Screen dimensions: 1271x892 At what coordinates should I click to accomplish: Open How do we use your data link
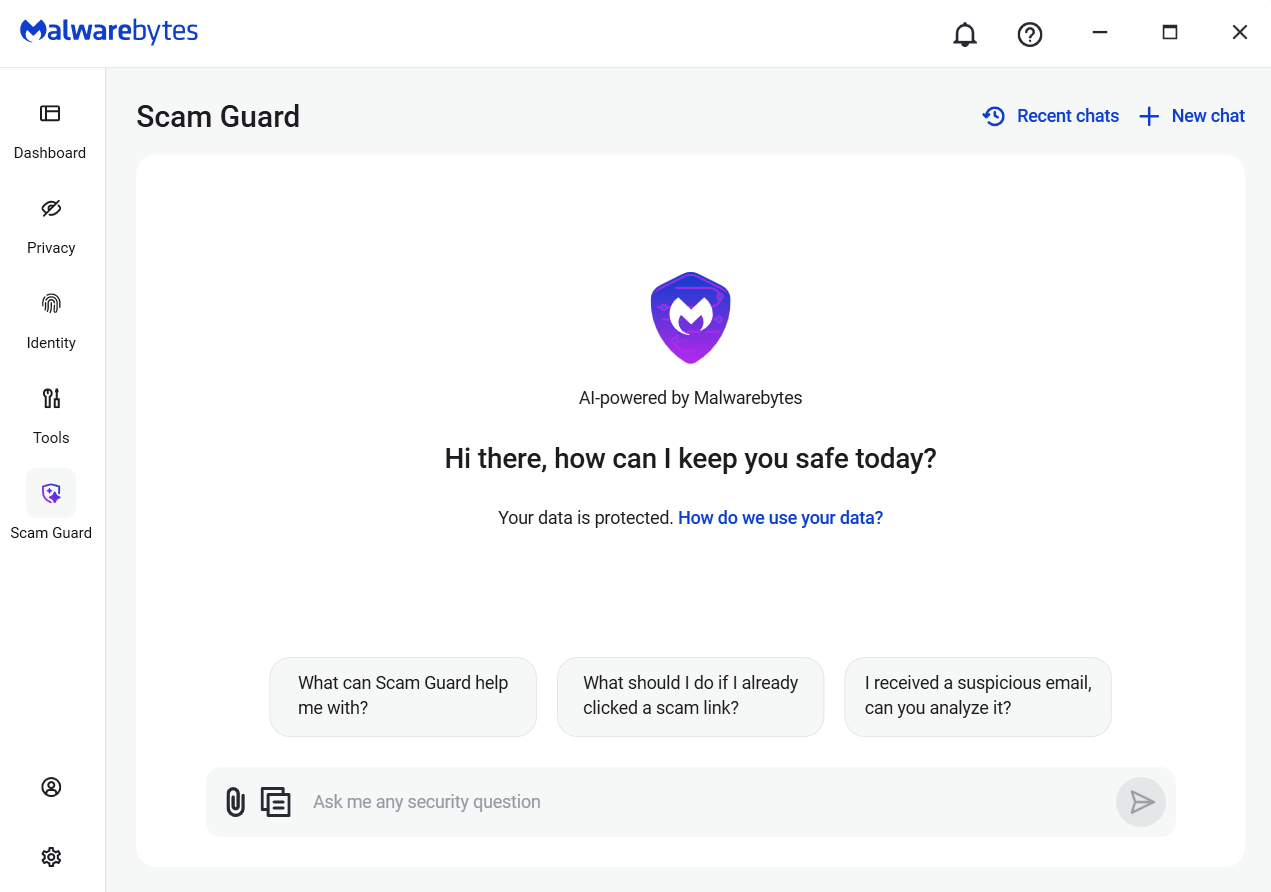[x=780, y=518]
